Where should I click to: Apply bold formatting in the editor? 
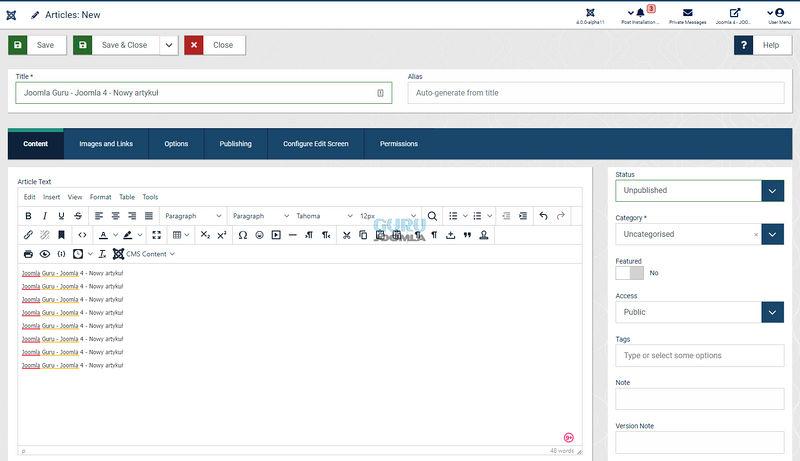[x=29, y=216]
